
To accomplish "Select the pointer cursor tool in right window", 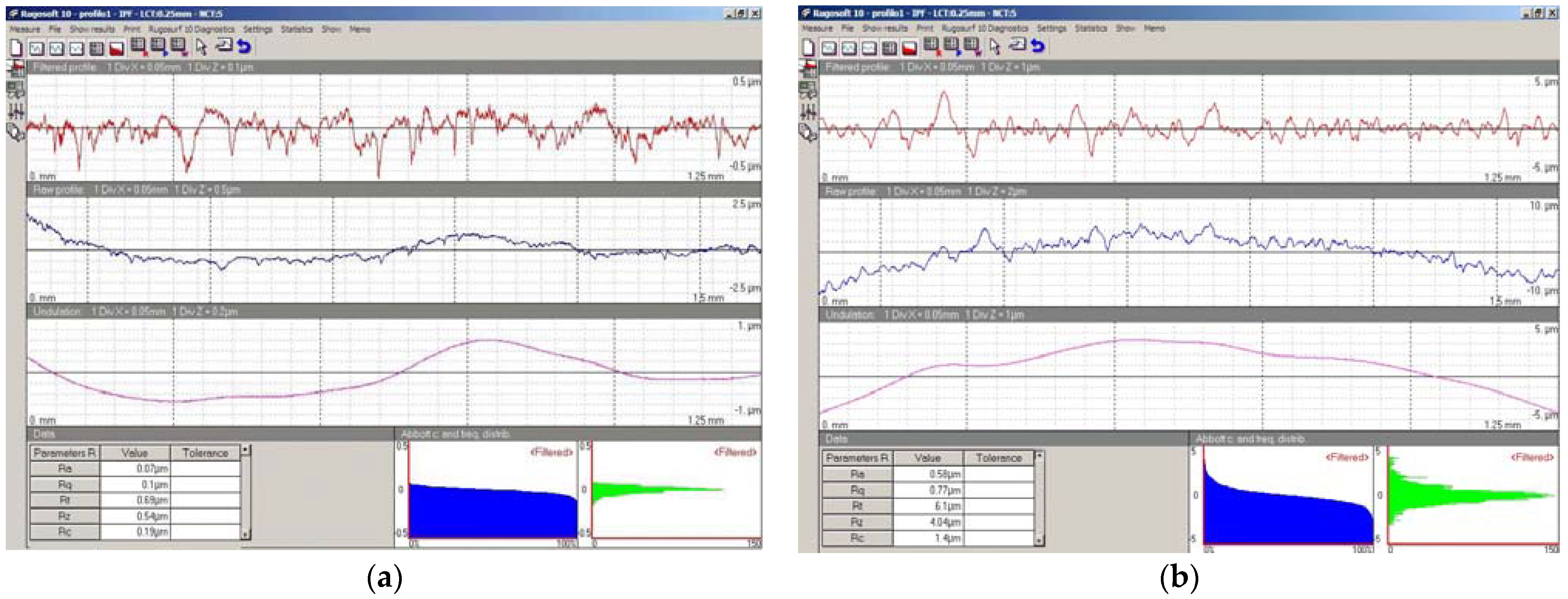I will pos(995,46).
